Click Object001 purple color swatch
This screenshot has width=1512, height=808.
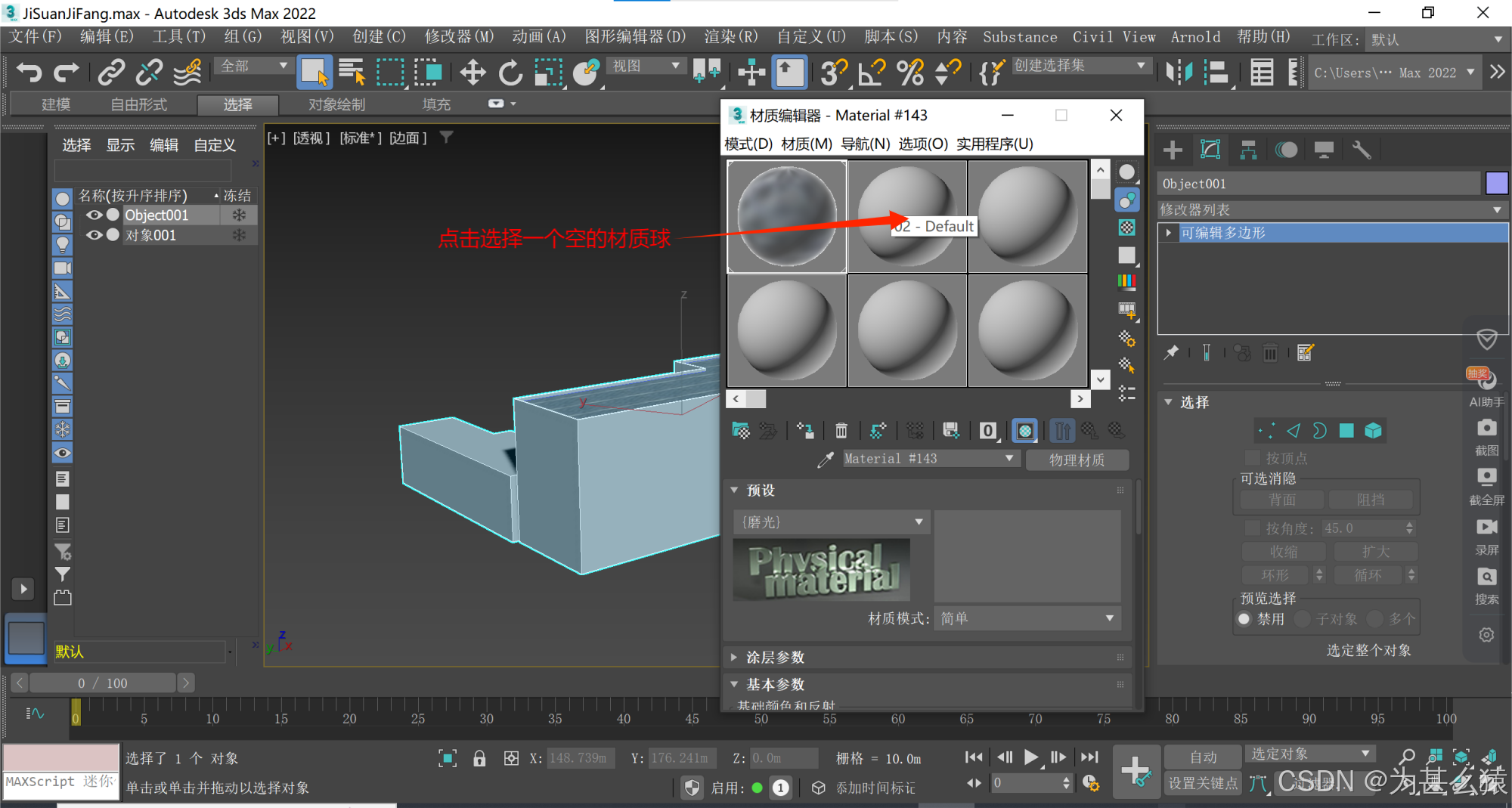pyautogui.click(x=1496, y=183)
